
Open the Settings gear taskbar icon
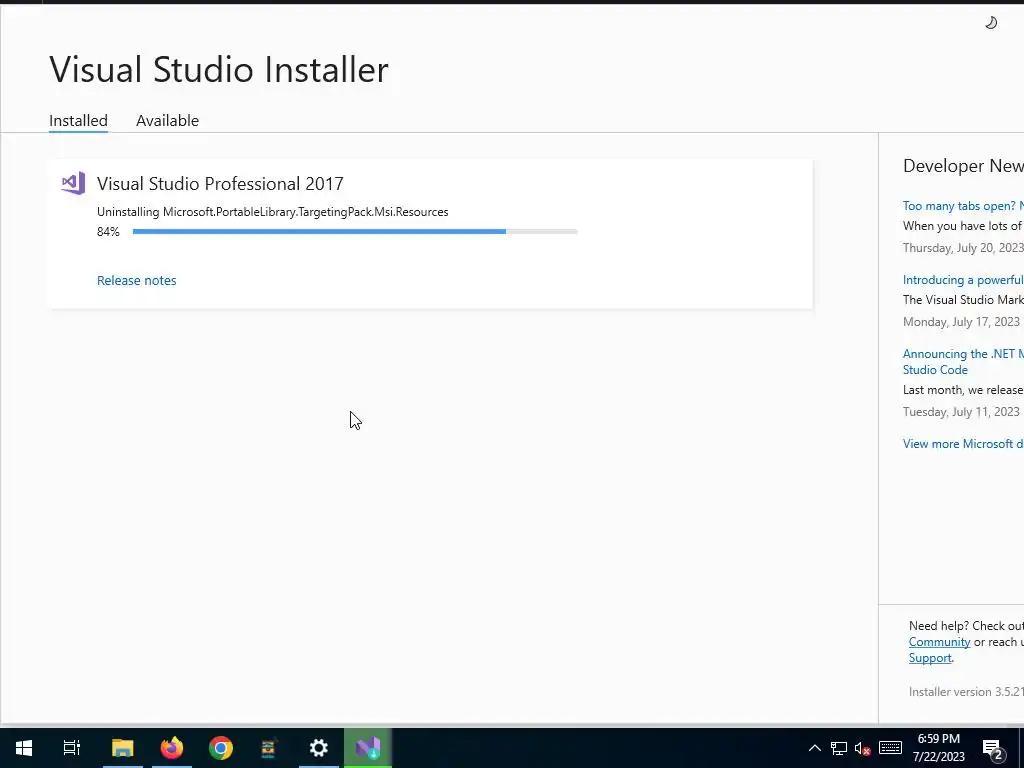(319, 748)
